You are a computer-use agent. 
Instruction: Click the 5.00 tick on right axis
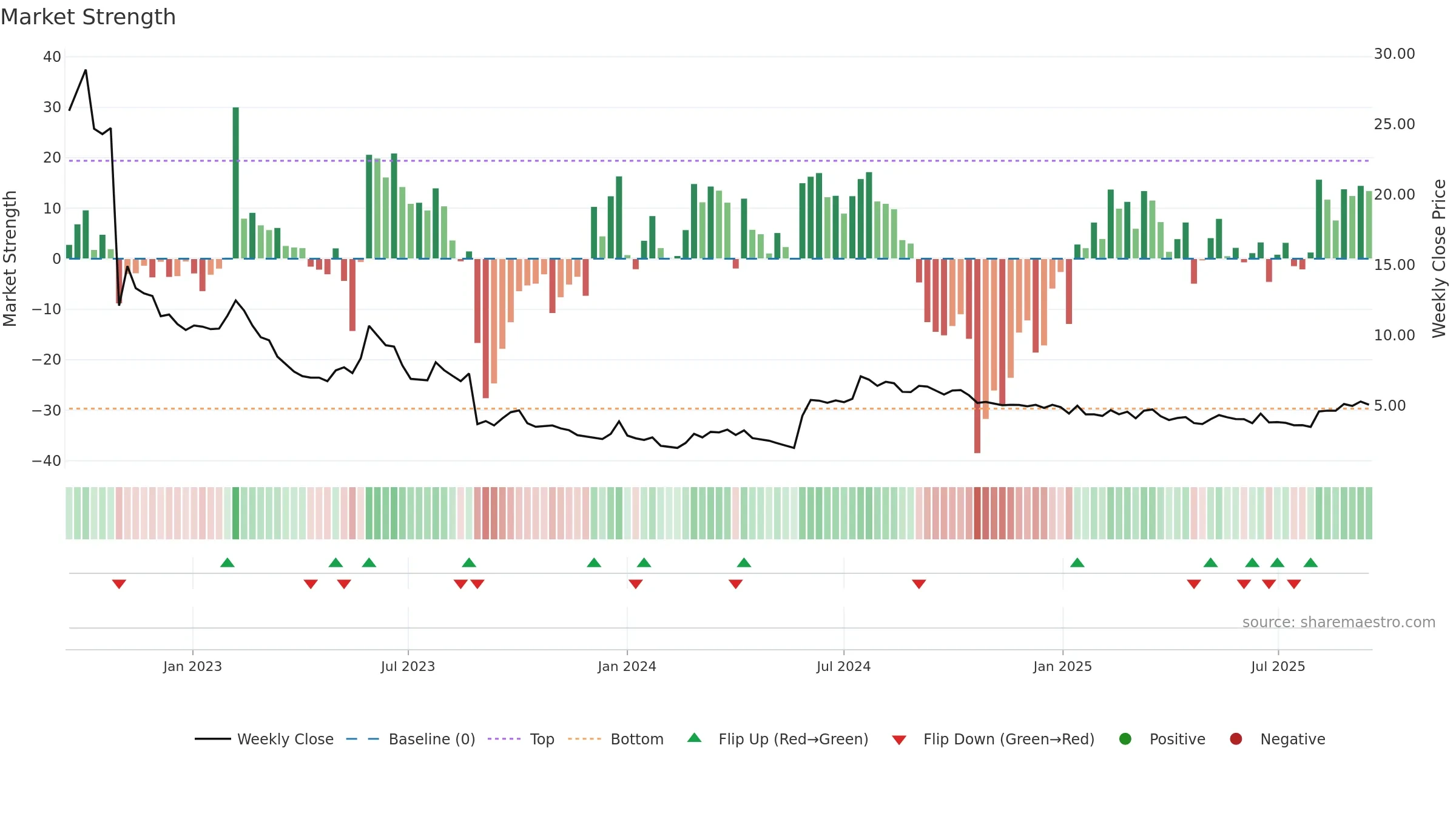tap(1389, 406)
